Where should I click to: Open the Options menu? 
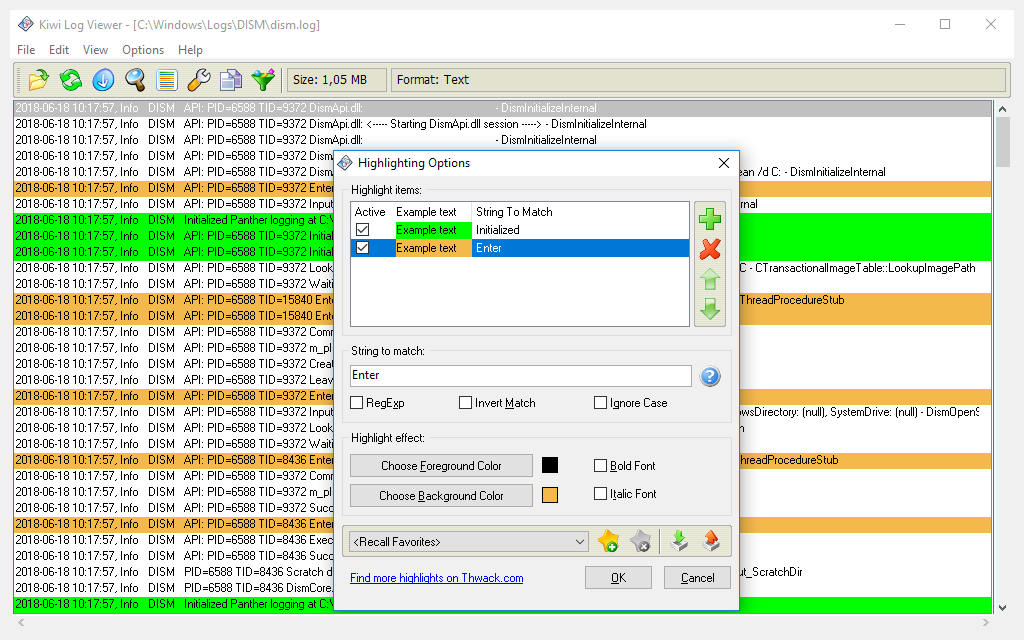coord(142,49)
